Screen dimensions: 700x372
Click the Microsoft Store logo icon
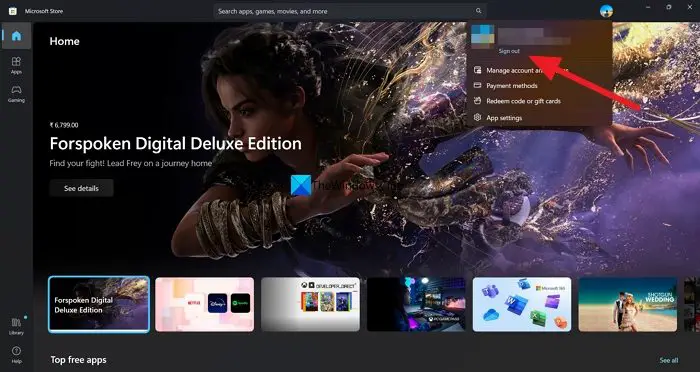click(x=12, y=11)
